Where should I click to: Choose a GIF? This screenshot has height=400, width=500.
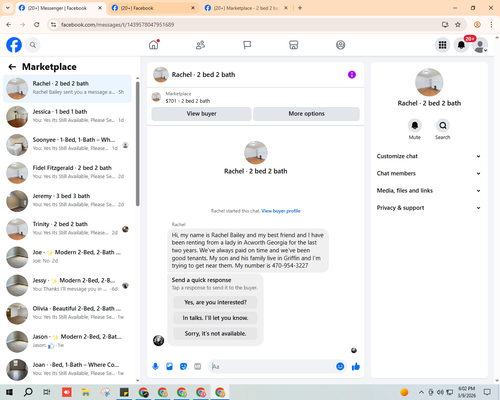(x=198, y=367)
